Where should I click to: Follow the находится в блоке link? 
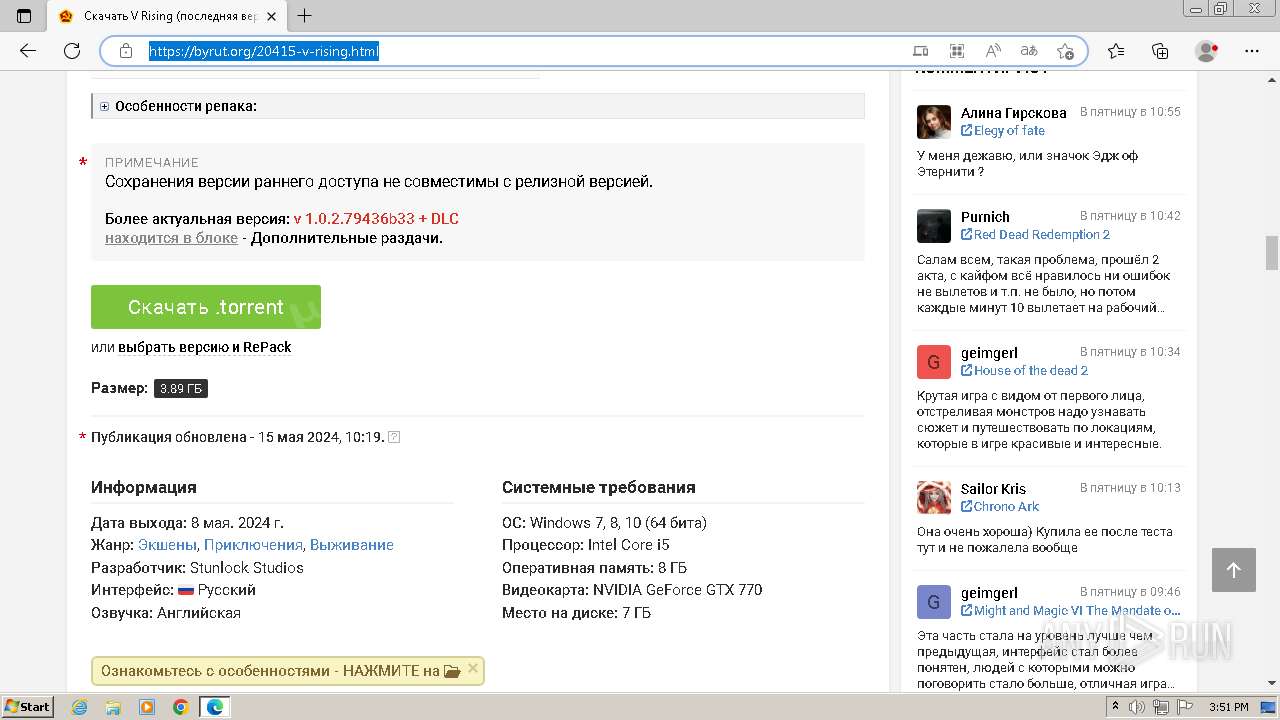[x=171, y=238]
